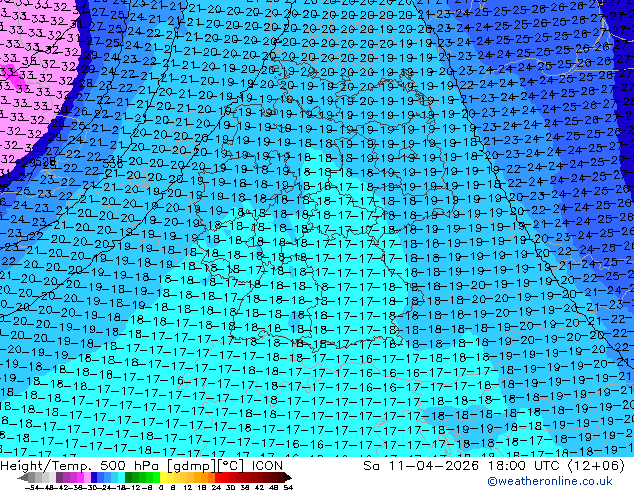Click the dark right arrow end of color scale
Image resolution: width=634 pixels, height=490 pixels.
tap(288, 477)
